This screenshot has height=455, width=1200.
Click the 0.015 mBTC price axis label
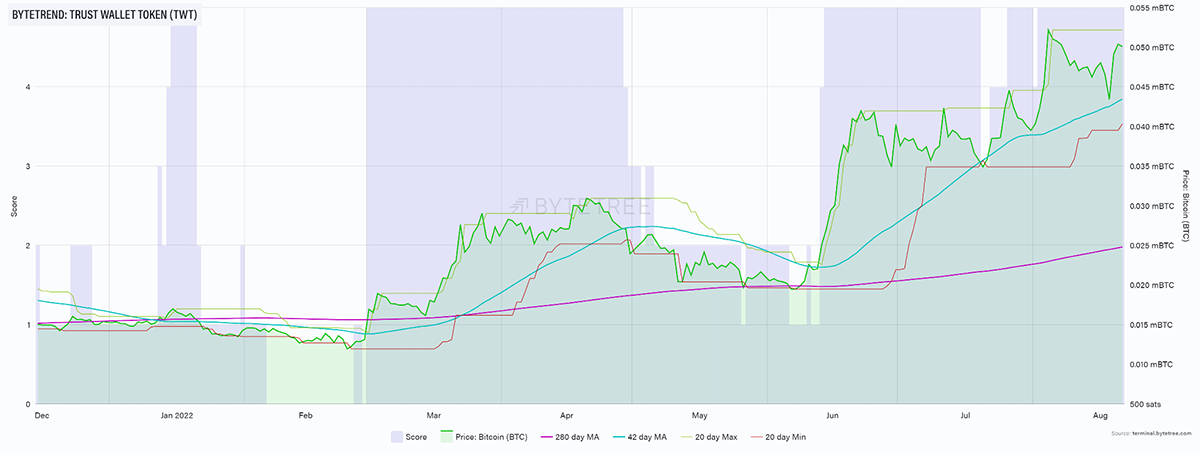tap(1150, 325)
